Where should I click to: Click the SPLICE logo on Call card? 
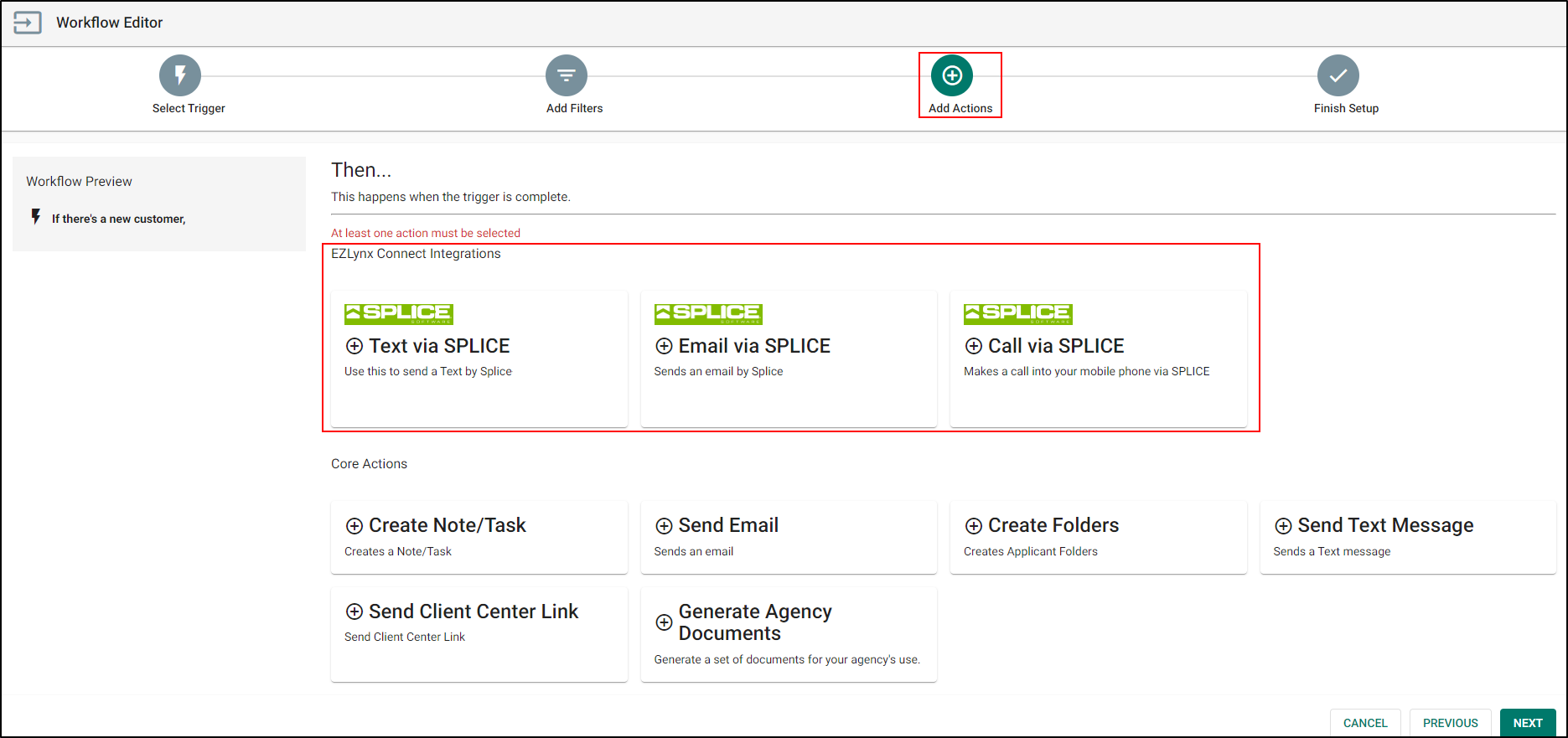point(1018,314)
